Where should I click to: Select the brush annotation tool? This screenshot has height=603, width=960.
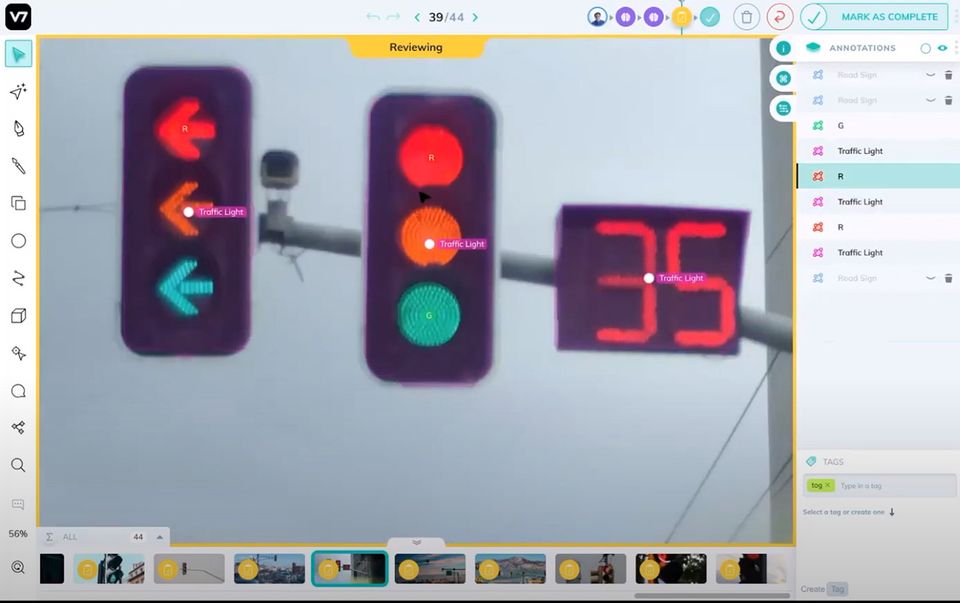pyautogui.click(x=17, y=165)
